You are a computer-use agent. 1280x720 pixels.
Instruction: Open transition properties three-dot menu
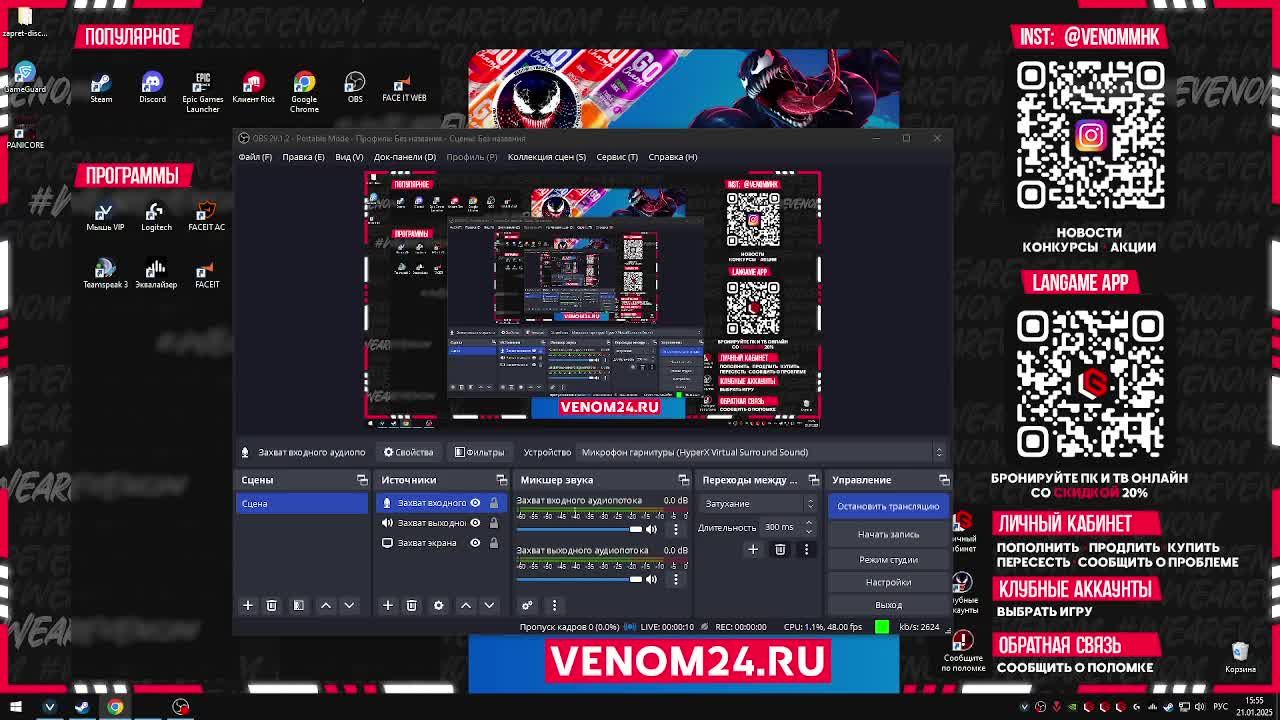pyautogui.click(x=806, y=549)
